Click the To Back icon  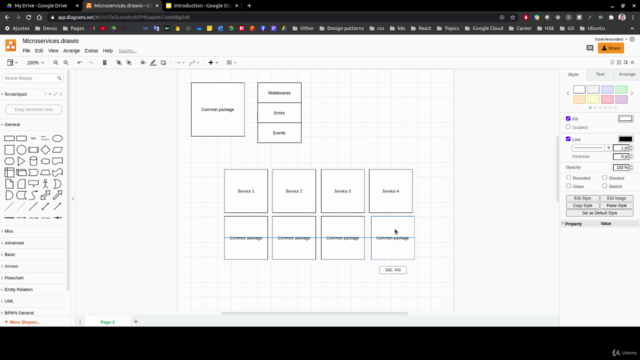(129, 63)
